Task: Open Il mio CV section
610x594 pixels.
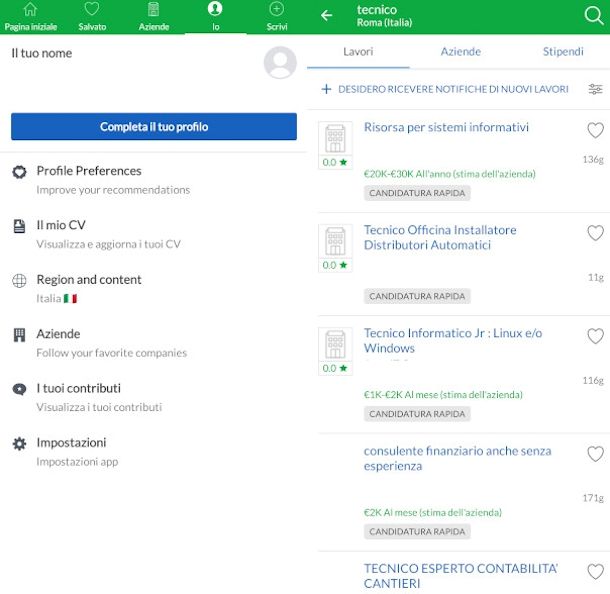Action: click(61, 226)
